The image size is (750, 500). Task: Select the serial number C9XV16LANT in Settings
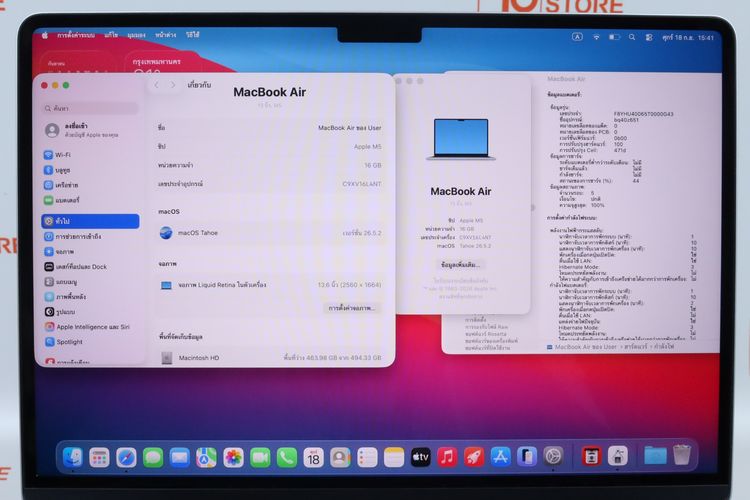pos(362,184)
